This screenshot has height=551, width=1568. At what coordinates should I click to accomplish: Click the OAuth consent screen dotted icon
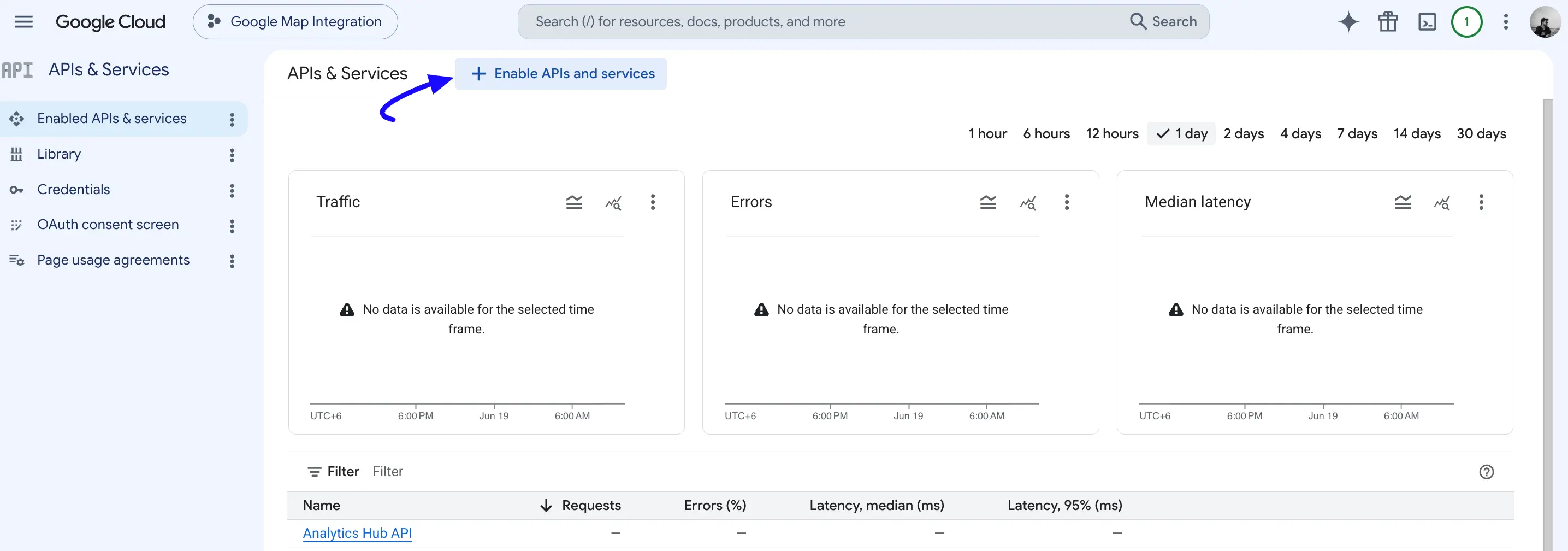pos(16,226)
